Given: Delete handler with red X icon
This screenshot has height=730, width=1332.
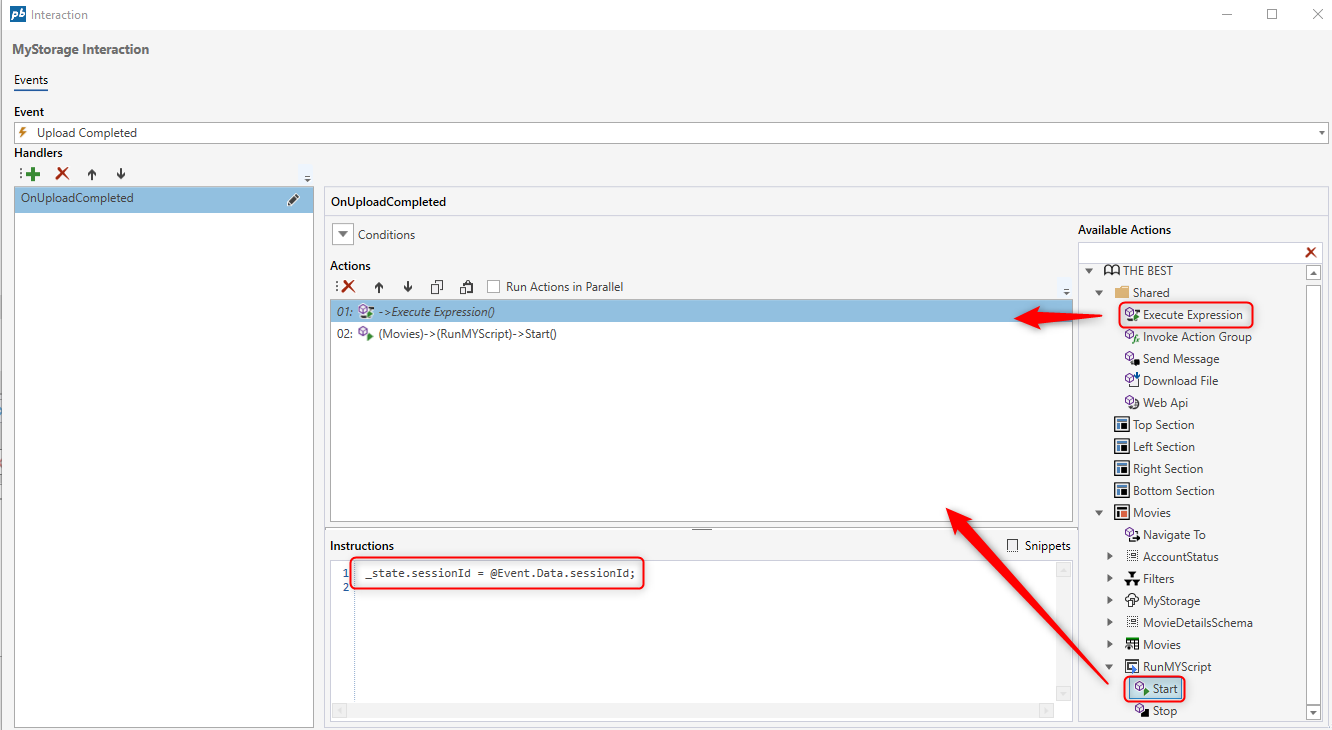Looking at the screenshot, I should (62, 174).
